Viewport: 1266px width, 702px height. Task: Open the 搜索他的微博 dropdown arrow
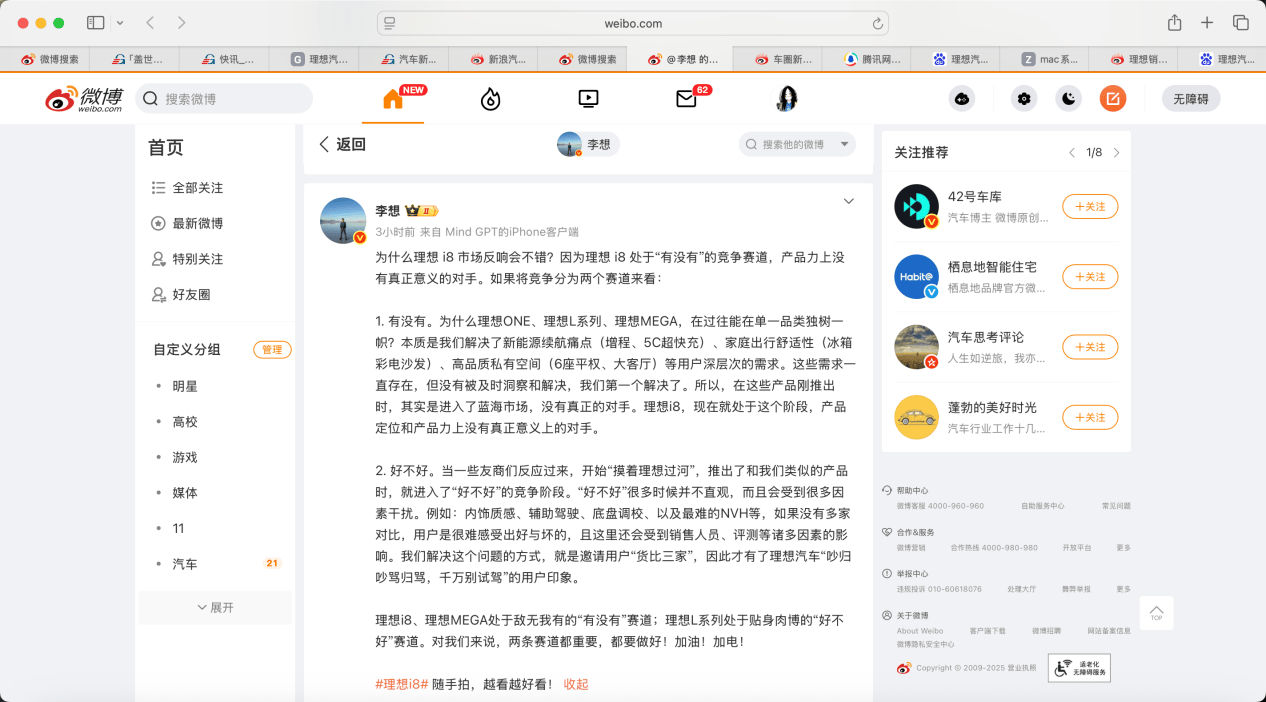[x=844, y=145]
